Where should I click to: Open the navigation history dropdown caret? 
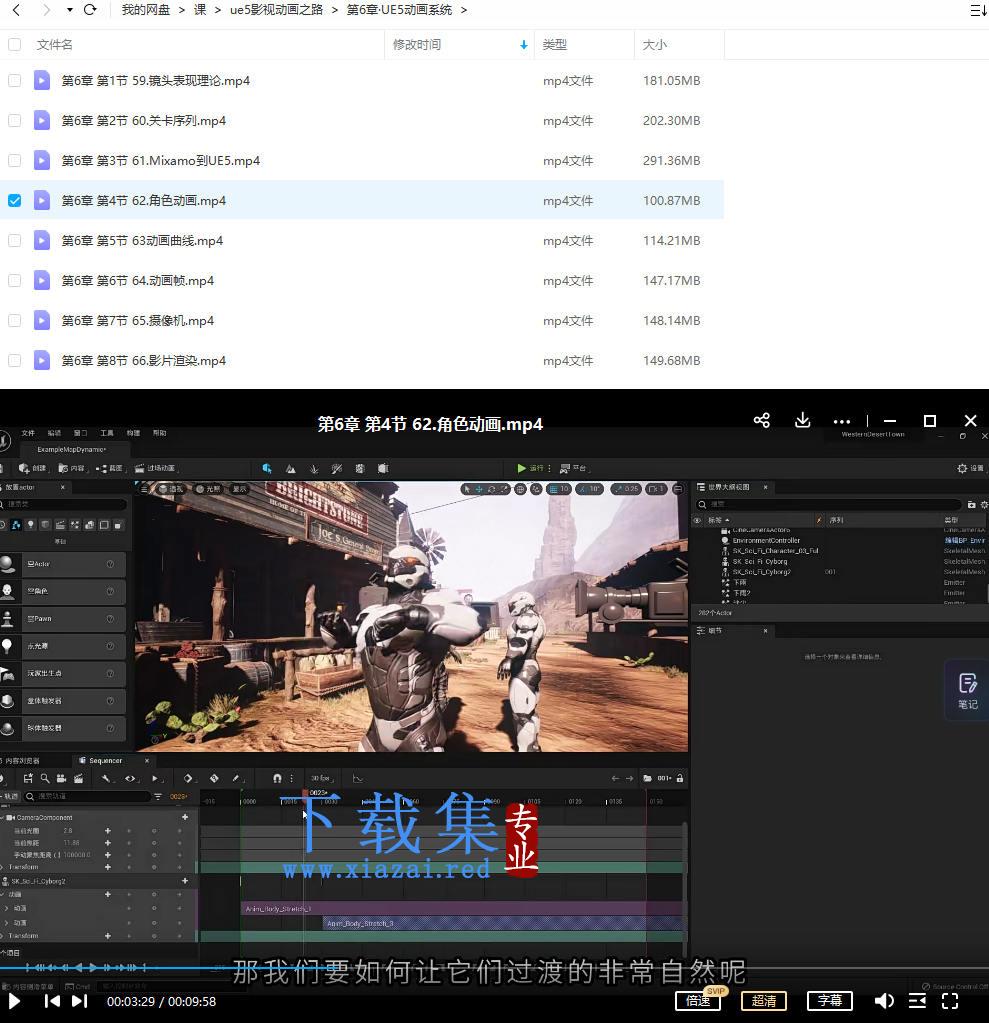coord(69,10)
